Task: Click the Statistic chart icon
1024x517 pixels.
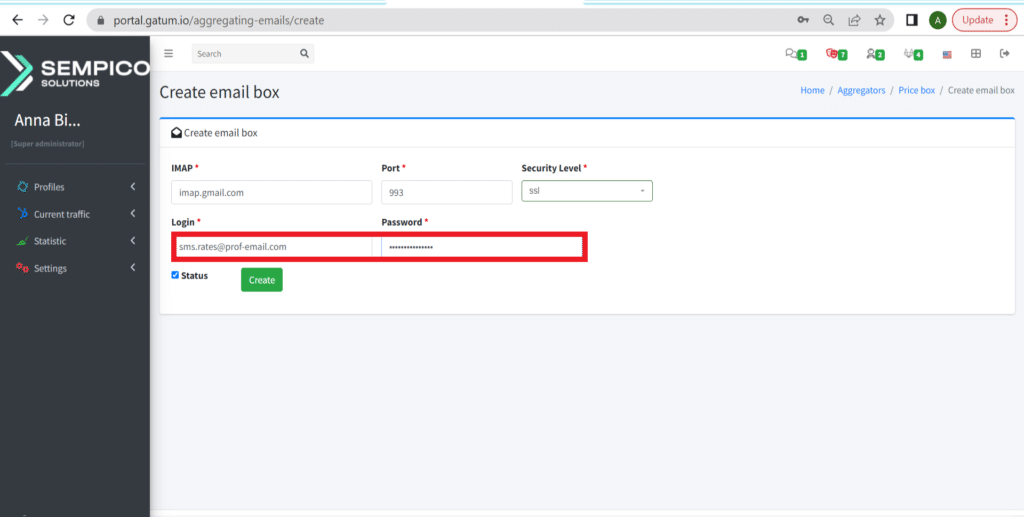Action: [22, 241]
